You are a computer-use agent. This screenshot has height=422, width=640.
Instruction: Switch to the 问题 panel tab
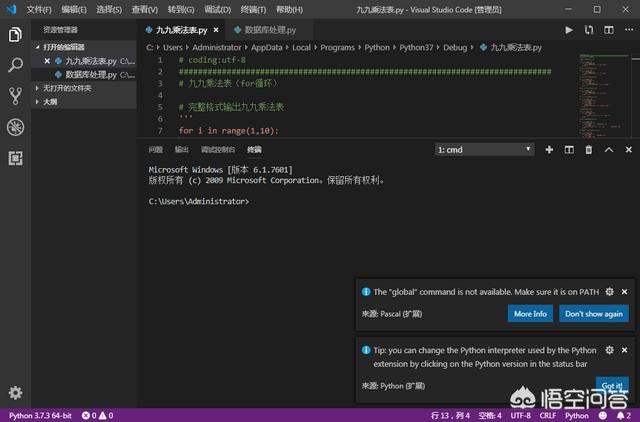click(x=156, y=150)
